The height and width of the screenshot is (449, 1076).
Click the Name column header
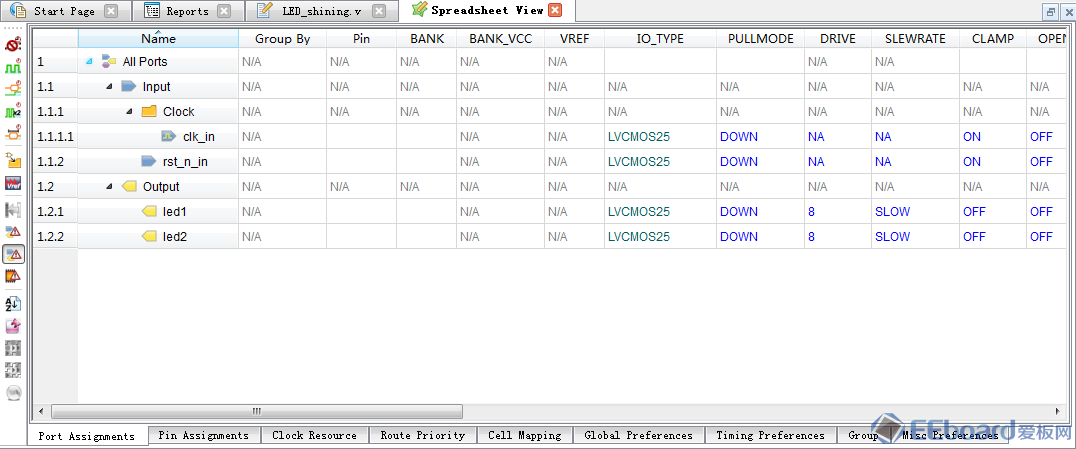point(159,38)
